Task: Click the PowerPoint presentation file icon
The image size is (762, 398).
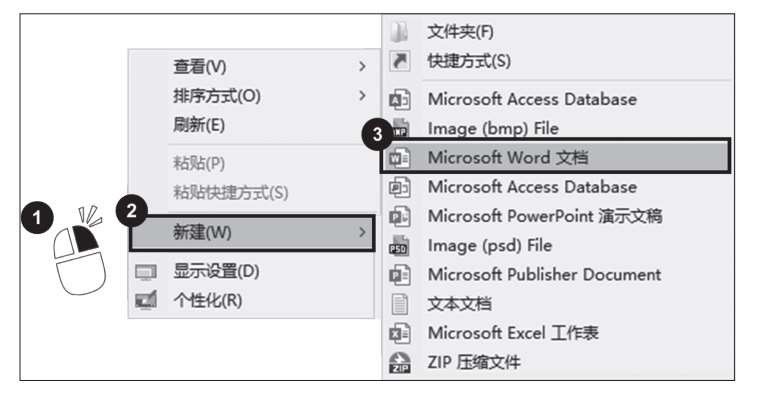Action: point(399,216)
